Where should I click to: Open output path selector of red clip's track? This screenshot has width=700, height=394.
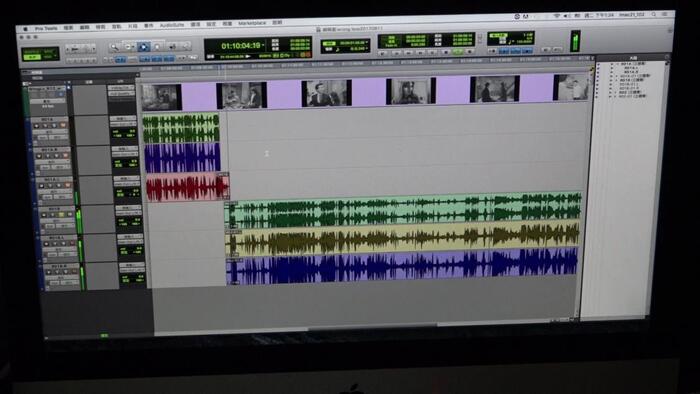(x=126, y=184)
